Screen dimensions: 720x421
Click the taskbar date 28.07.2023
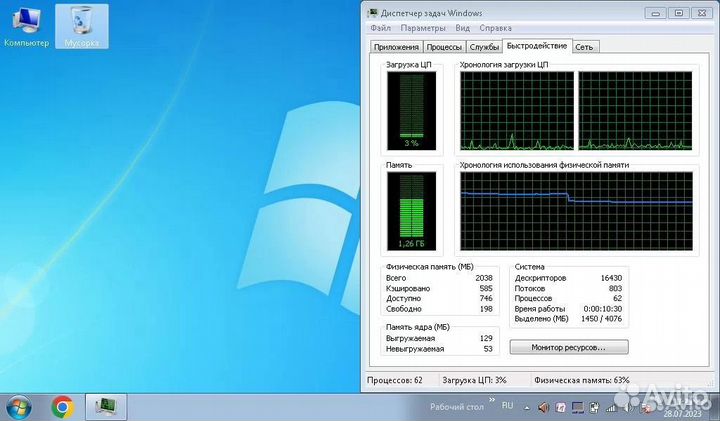pos(682,414)
